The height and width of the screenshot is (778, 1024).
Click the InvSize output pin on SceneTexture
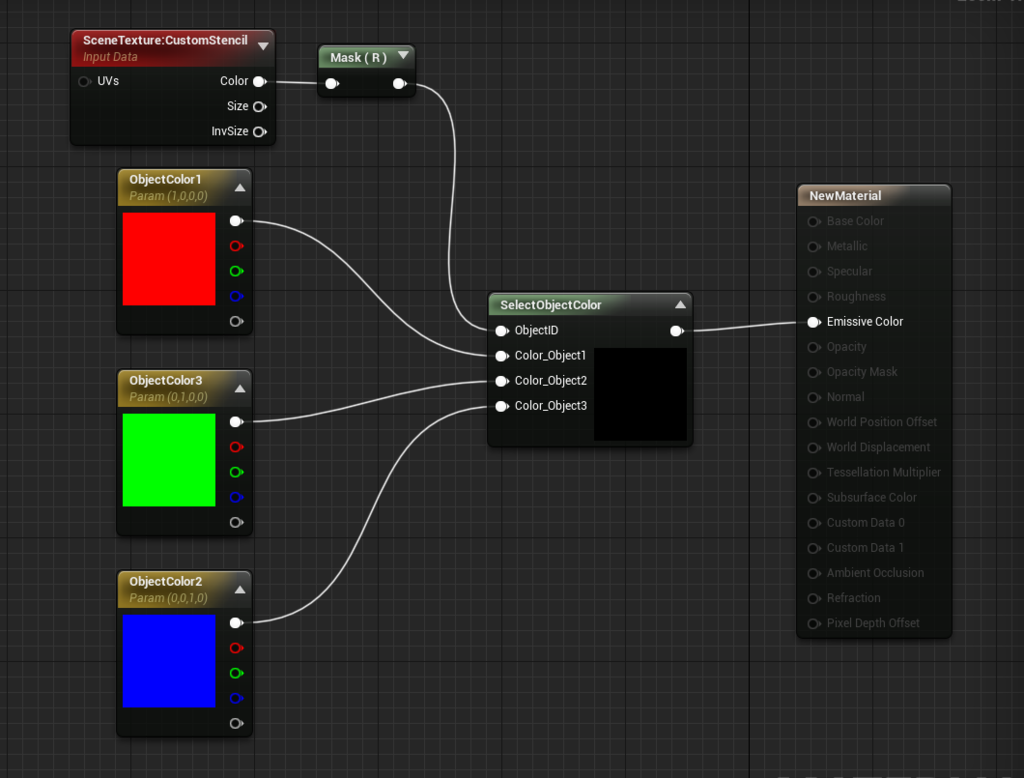(260, 132)
